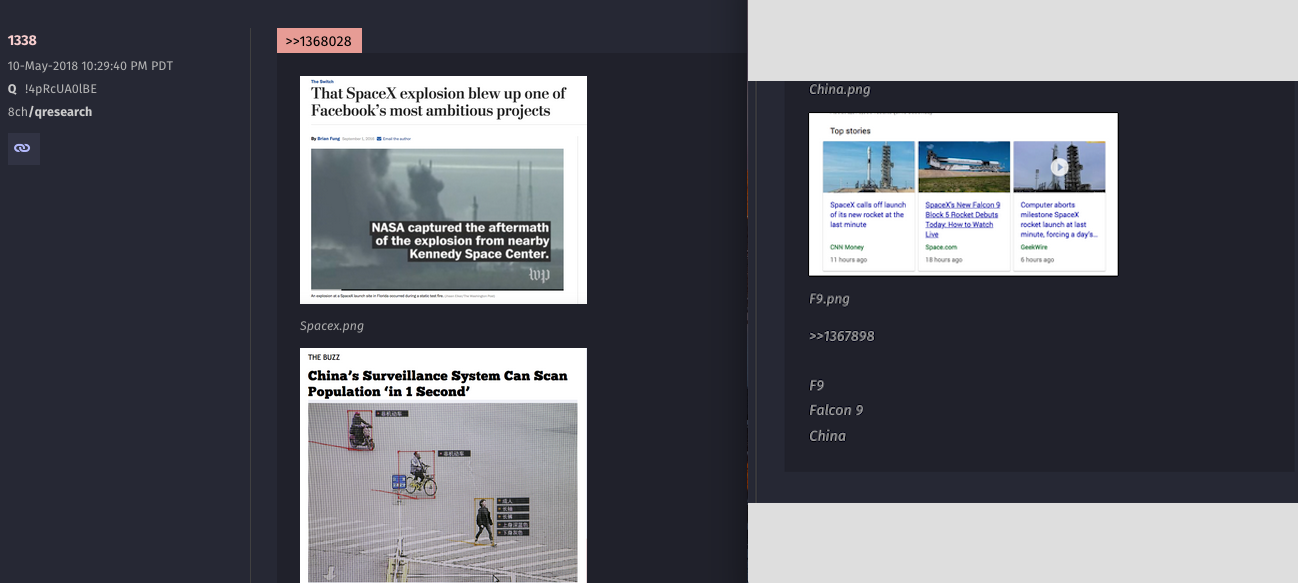Screen dimensions: 1298x583
Task: Click the wp watermark logo in SpaceX image
Action: coord(539,274)
